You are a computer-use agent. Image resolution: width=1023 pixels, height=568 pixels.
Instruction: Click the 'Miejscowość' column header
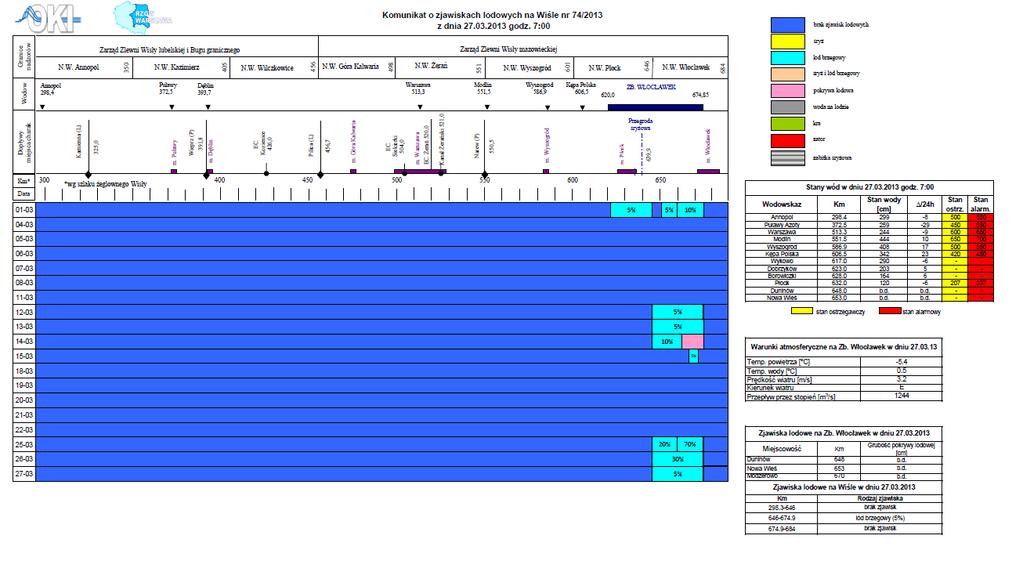tap(782, 449)
